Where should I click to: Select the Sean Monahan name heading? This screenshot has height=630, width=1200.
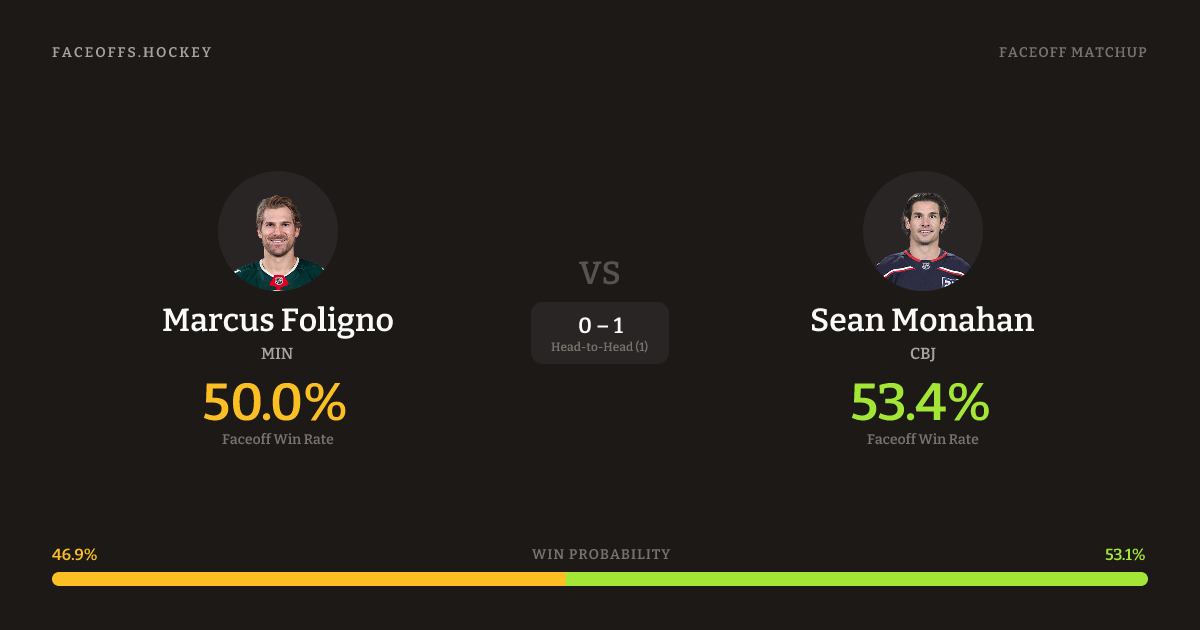point(922,320)
